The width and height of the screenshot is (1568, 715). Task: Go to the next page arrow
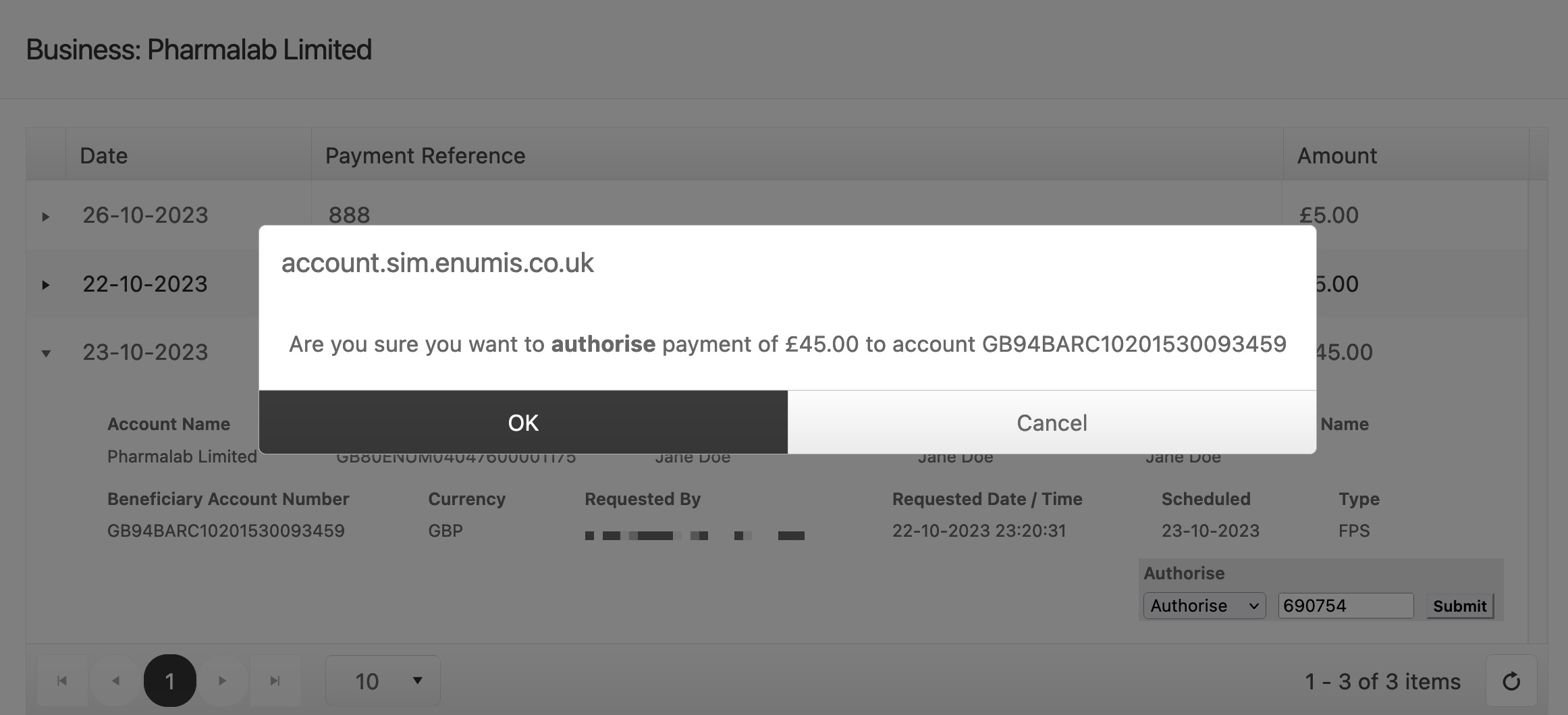(x=222, y=681)
